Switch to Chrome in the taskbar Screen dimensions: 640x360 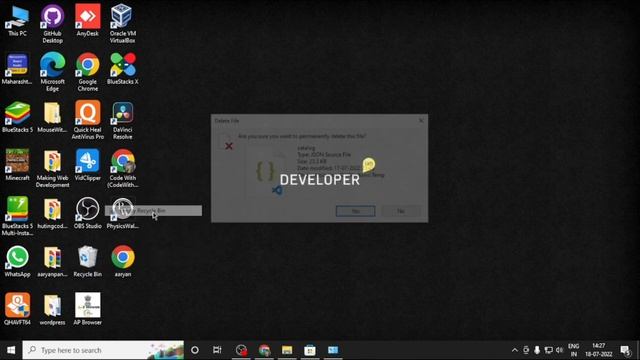[264, 350]
